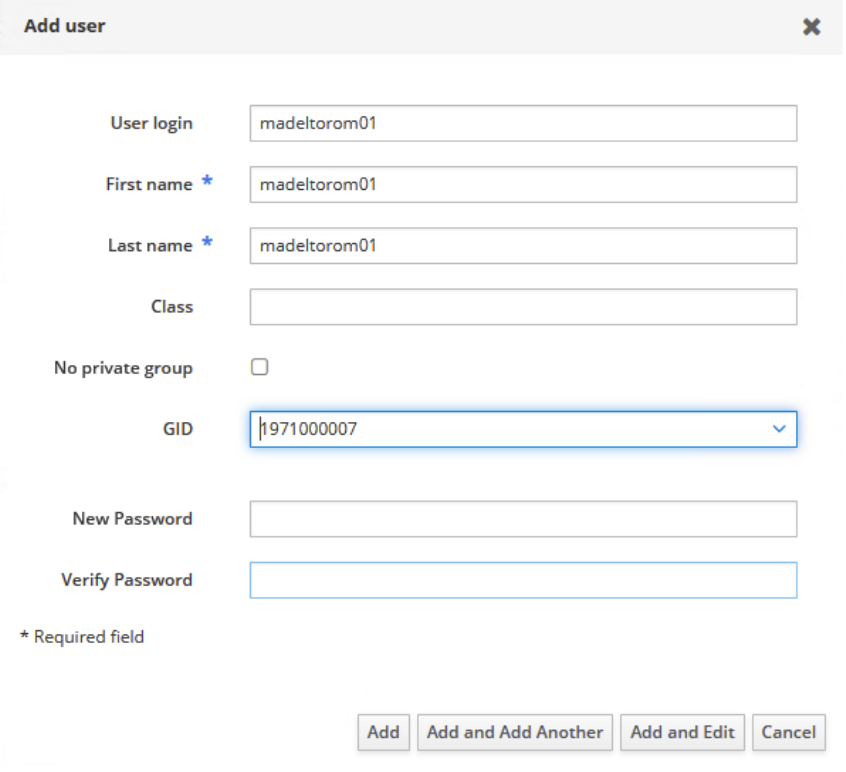Focus the First name input box

click(522, 185)
